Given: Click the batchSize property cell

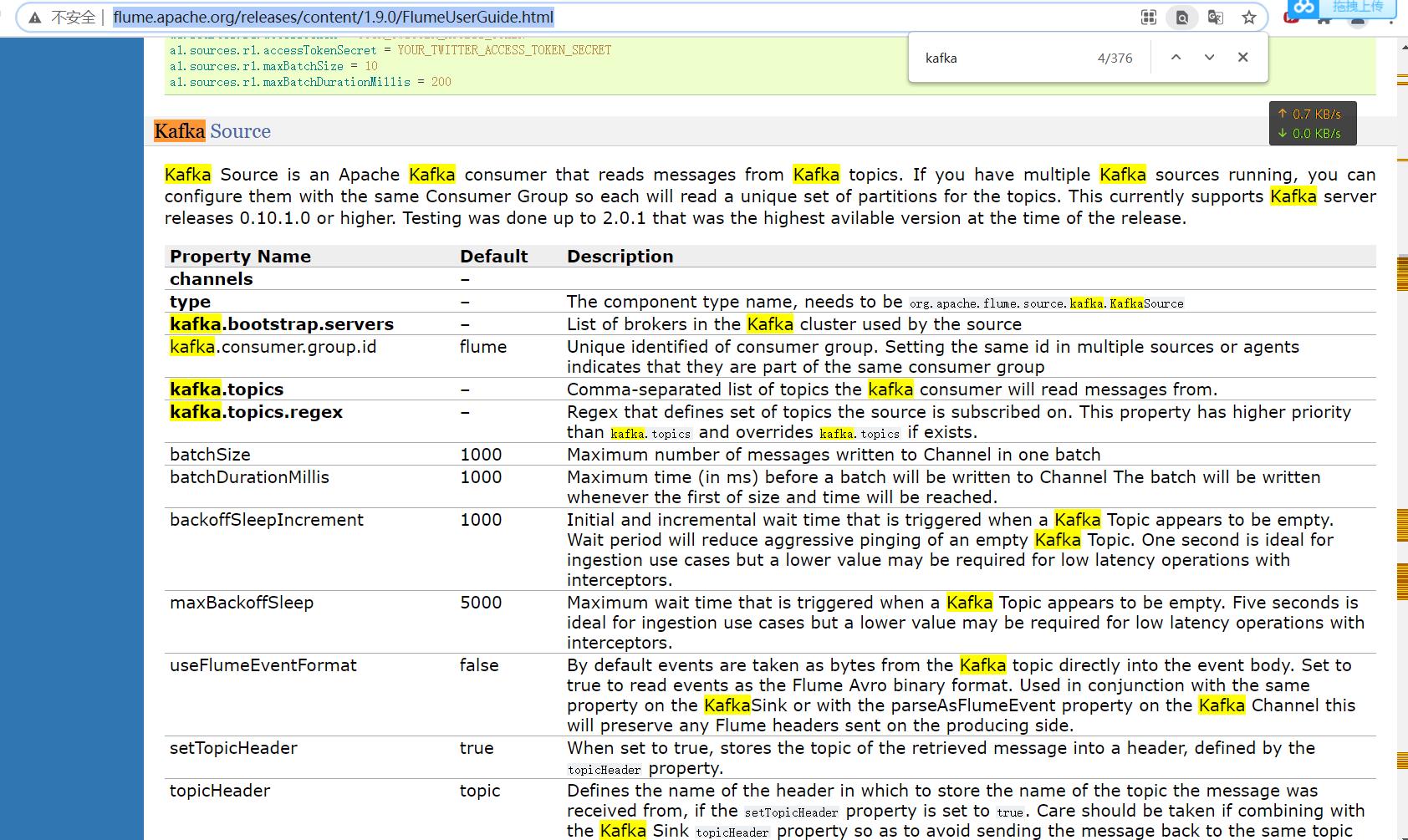Looking at the screenshot, I should point(210,455).
